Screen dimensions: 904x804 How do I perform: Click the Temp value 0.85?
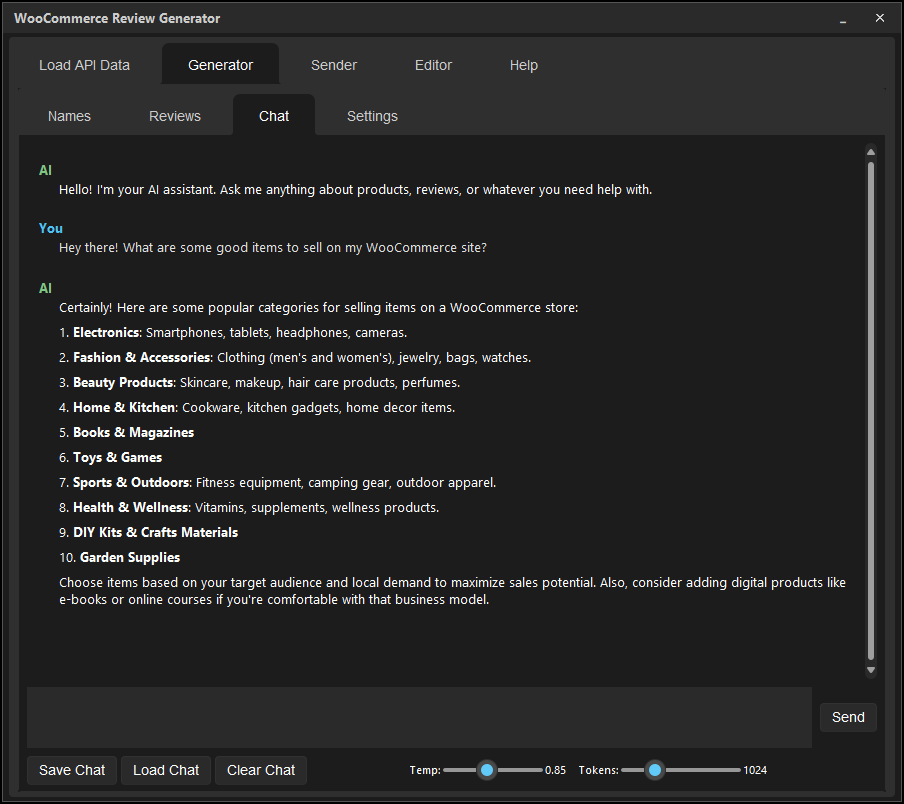click(x=555, y=770)
